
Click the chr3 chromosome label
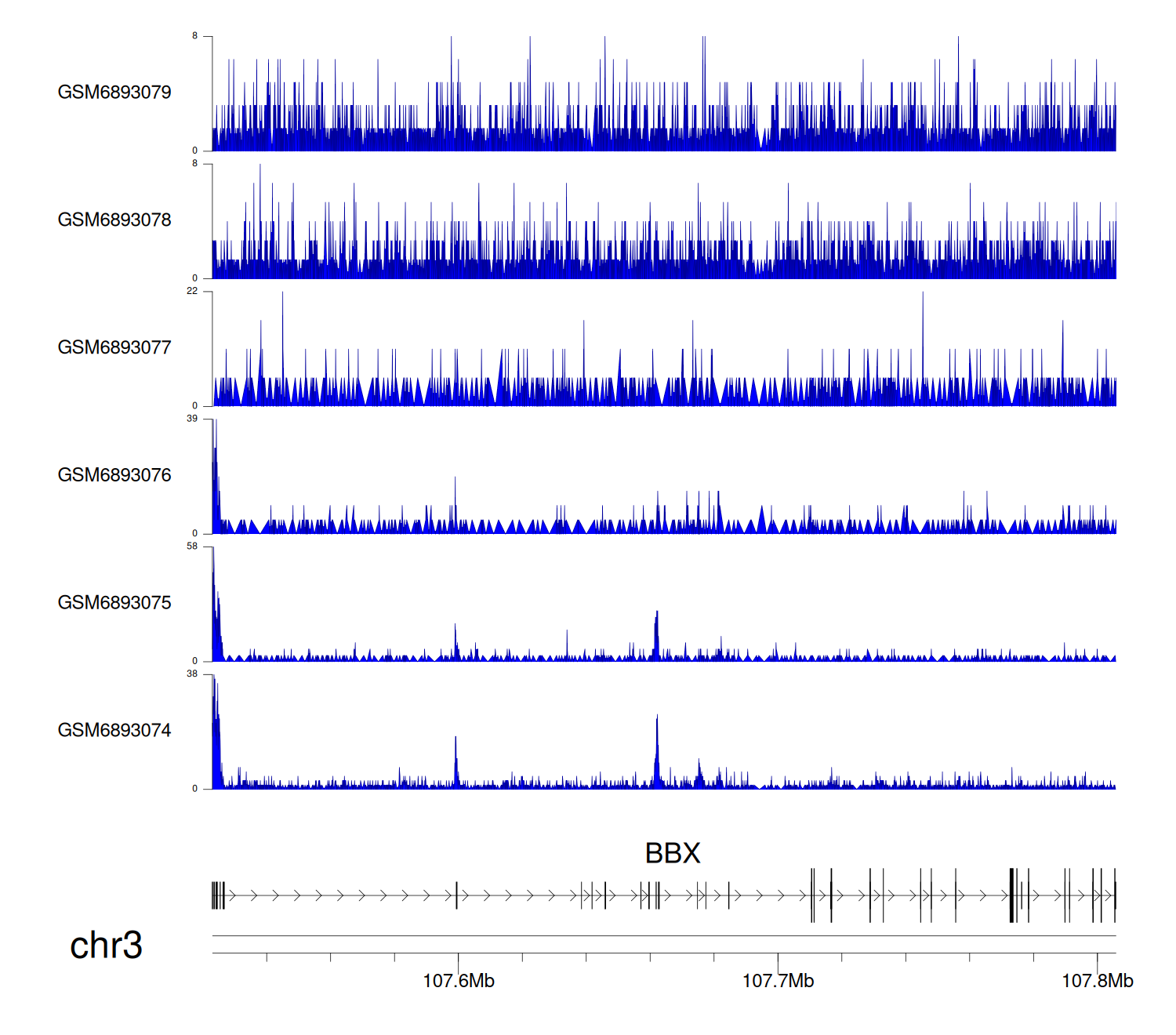click(x=106, y=945)
